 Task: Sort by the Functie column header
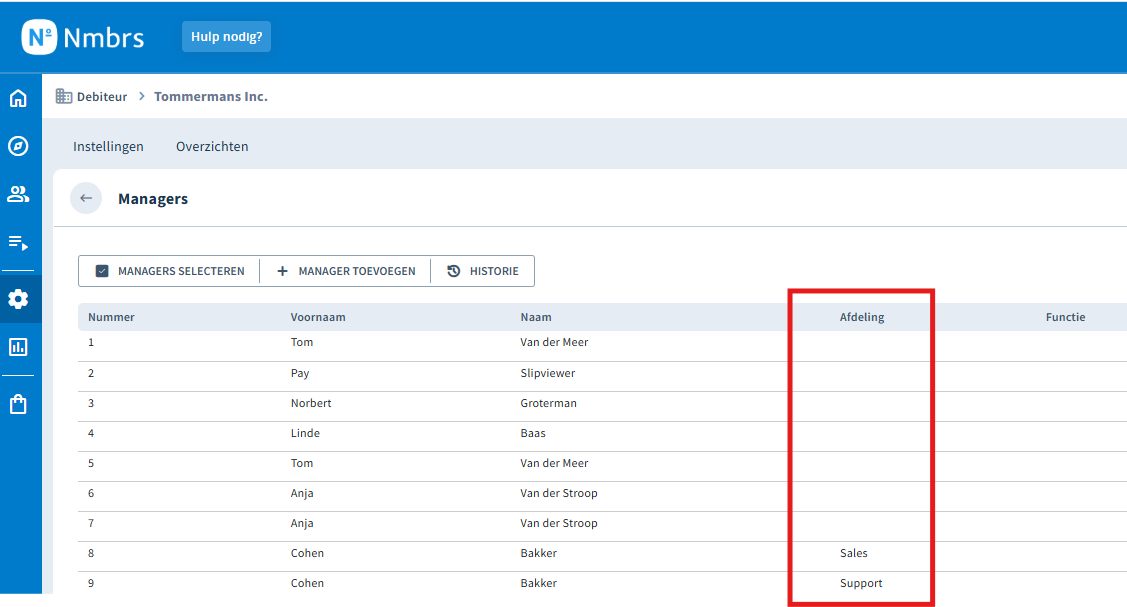1065,317
